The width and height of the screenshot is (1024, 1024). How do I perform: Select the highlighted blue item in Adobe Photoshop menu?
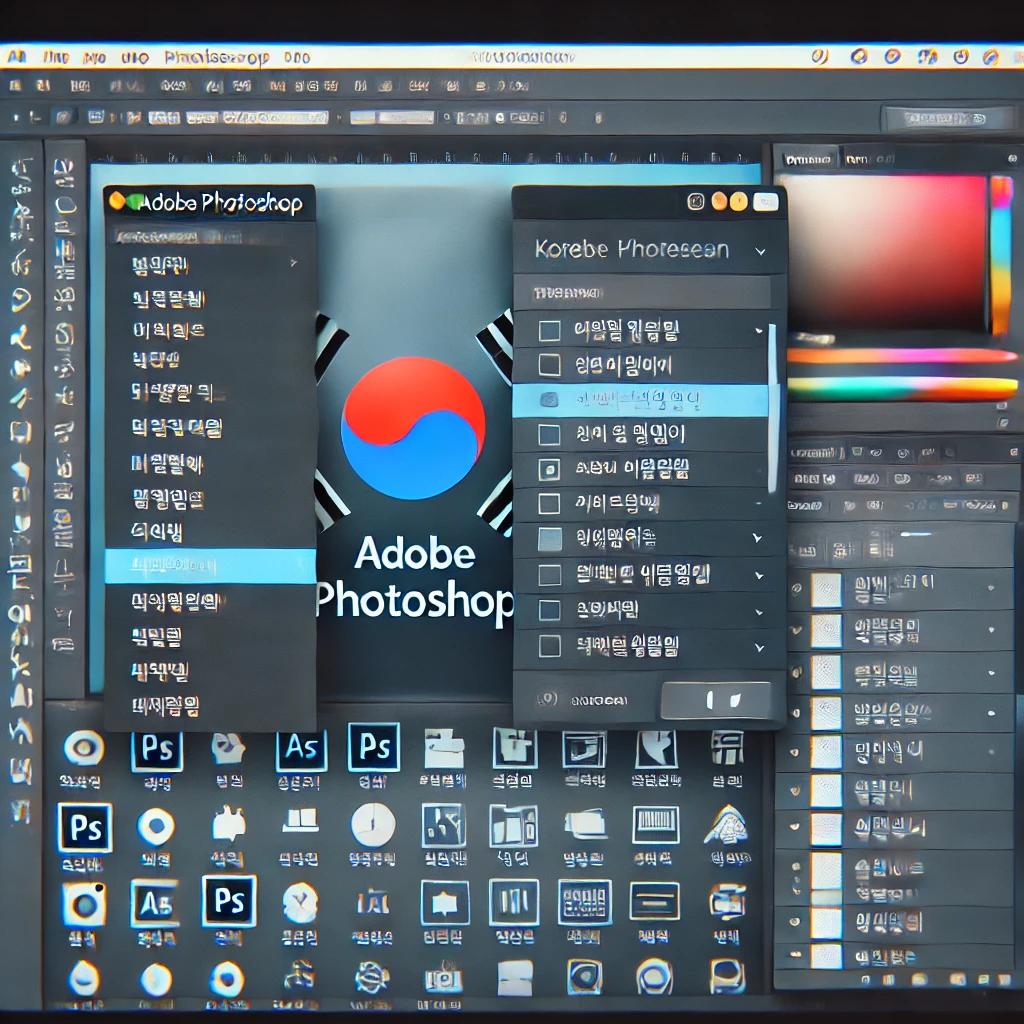tap(210, 566)
